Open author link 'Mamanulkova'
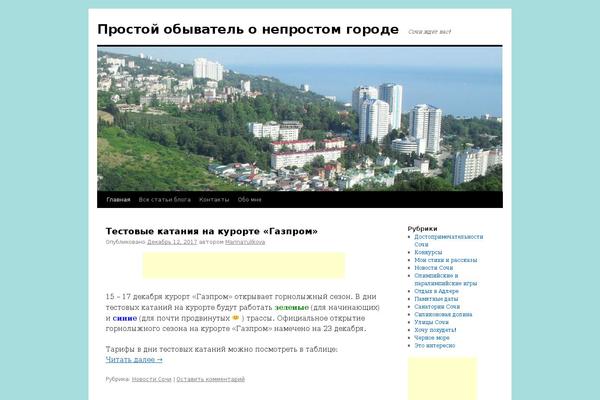The height and width of the screenshot is (400, 600). [245, 242]
